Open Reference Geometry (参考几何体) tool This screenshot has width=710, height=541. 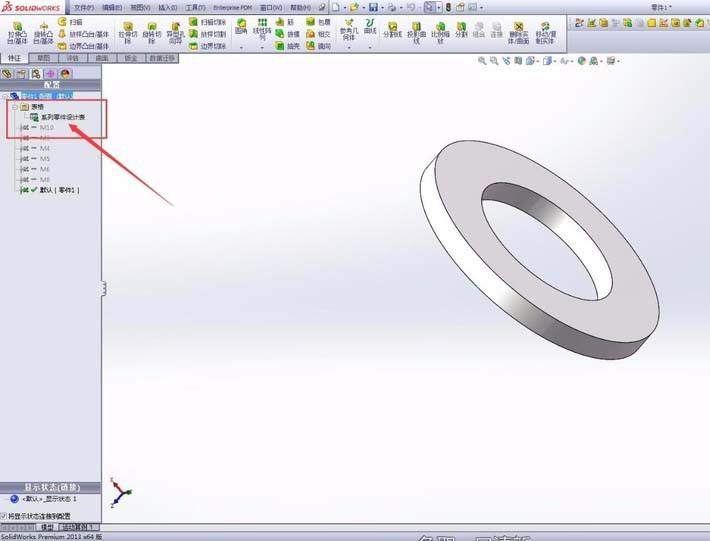tap(349, 29)
